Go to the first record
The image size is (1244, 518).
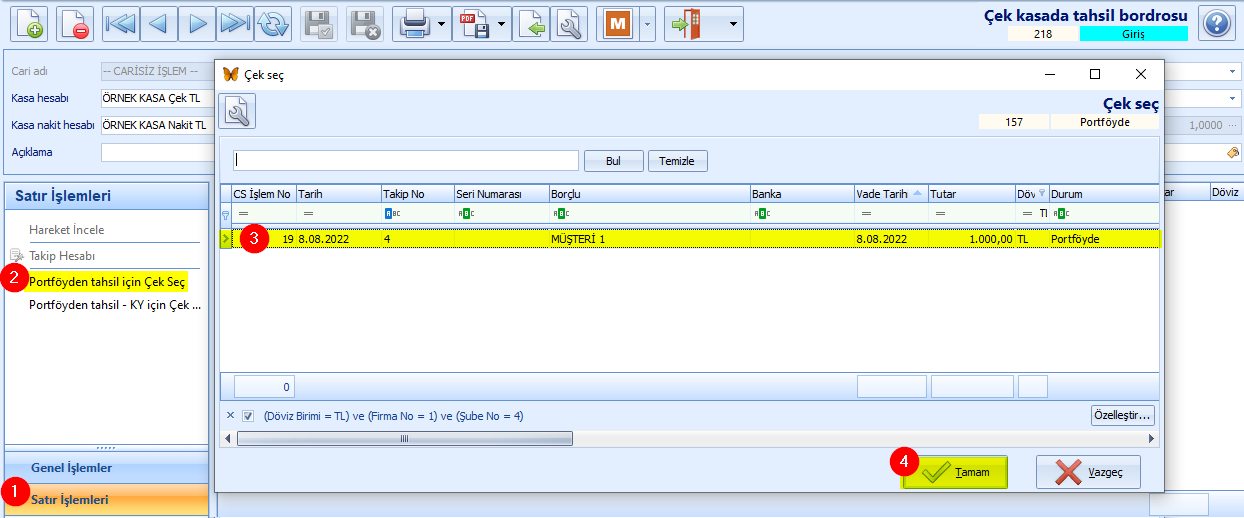point(120,24)
